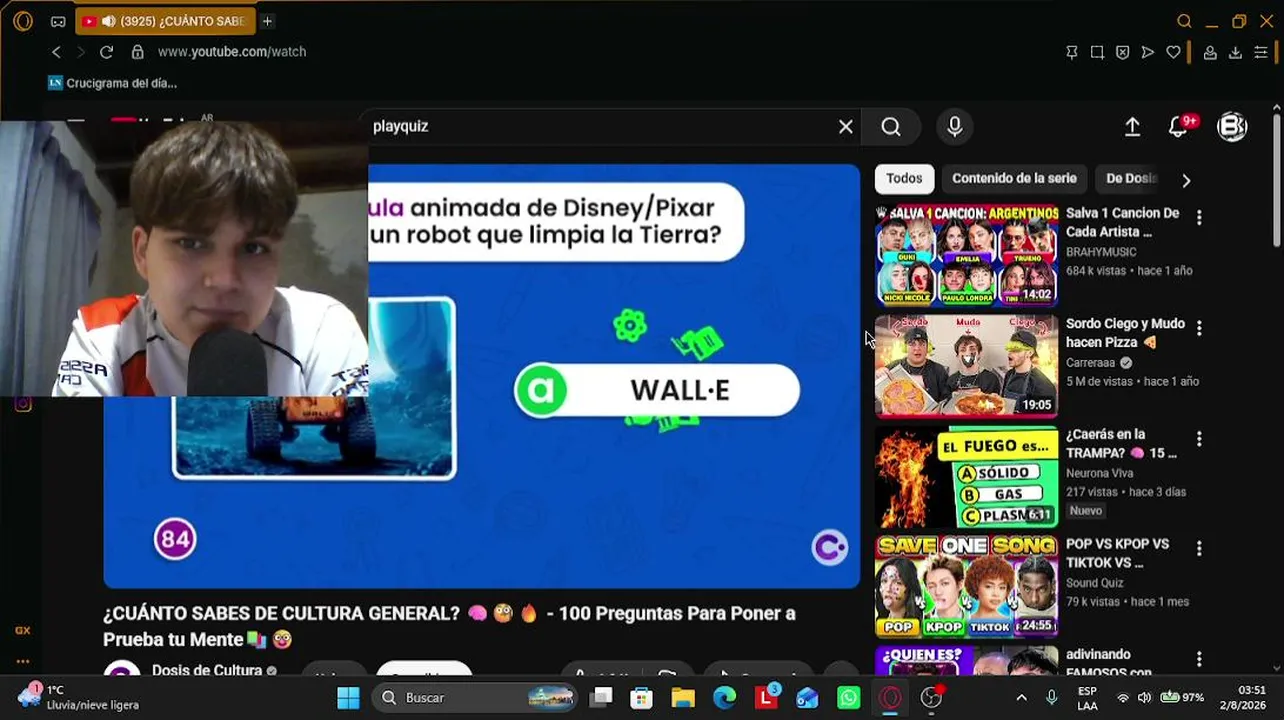
Task: Open the Sound Quiz channel link
Action: [1095, 583]
